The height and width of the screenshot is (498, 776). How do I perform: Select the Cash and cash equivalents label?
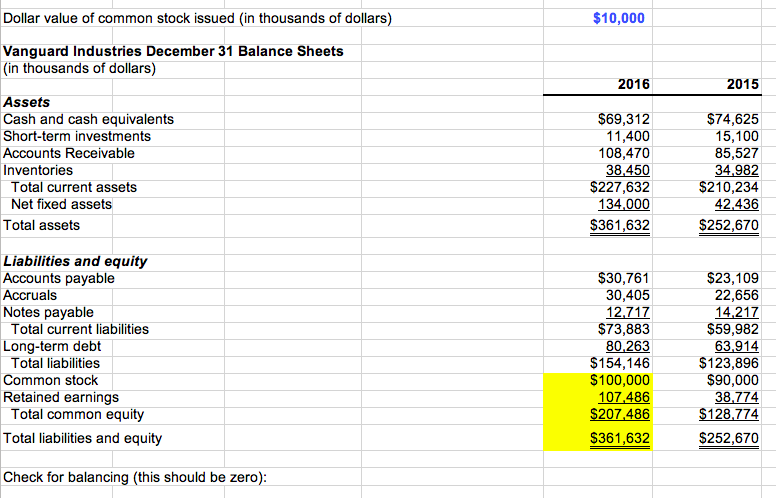(x=89, y=119)
